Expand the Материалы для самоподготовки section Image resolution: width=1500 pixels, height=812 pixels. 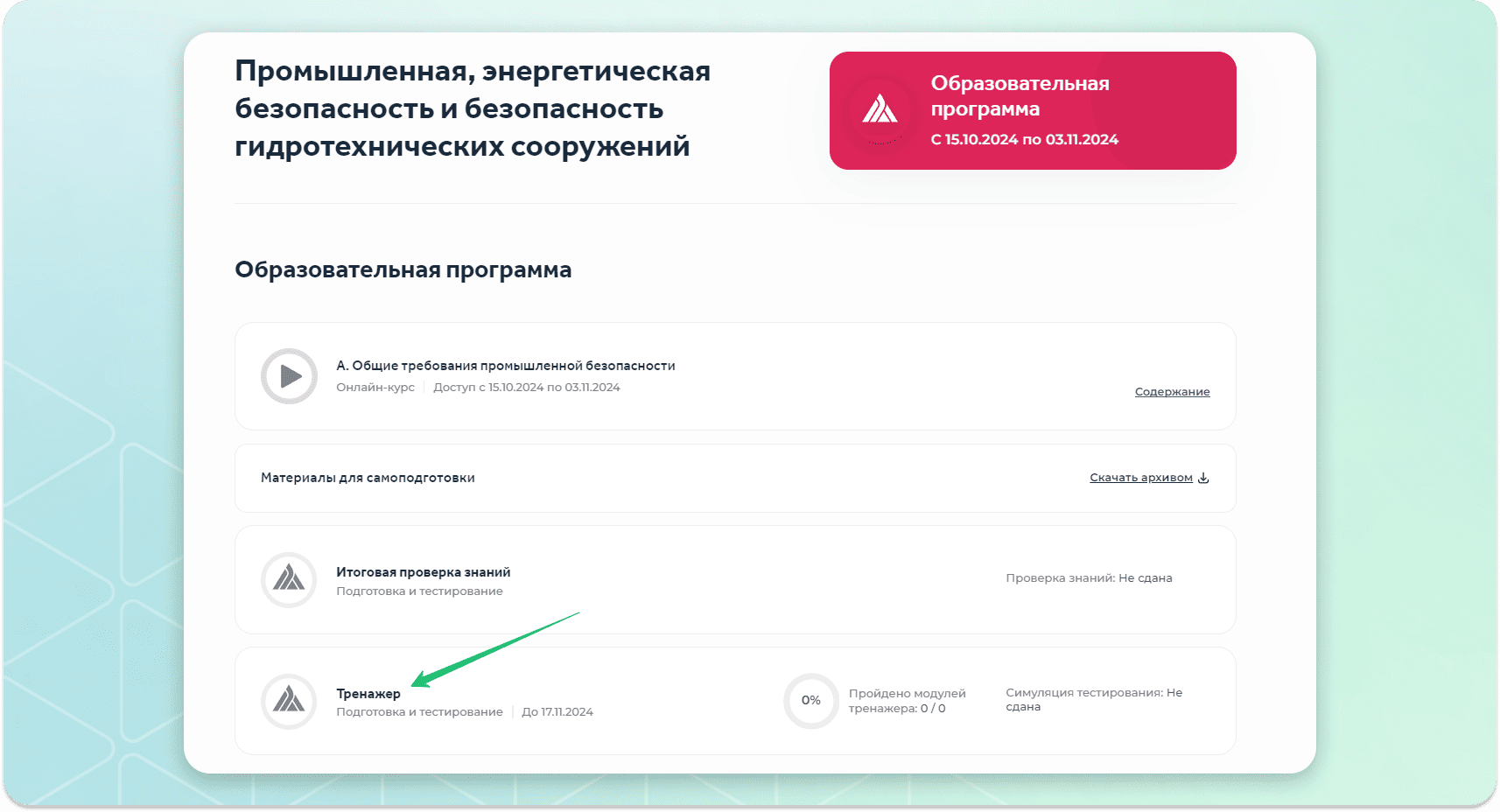pos(368,478)
